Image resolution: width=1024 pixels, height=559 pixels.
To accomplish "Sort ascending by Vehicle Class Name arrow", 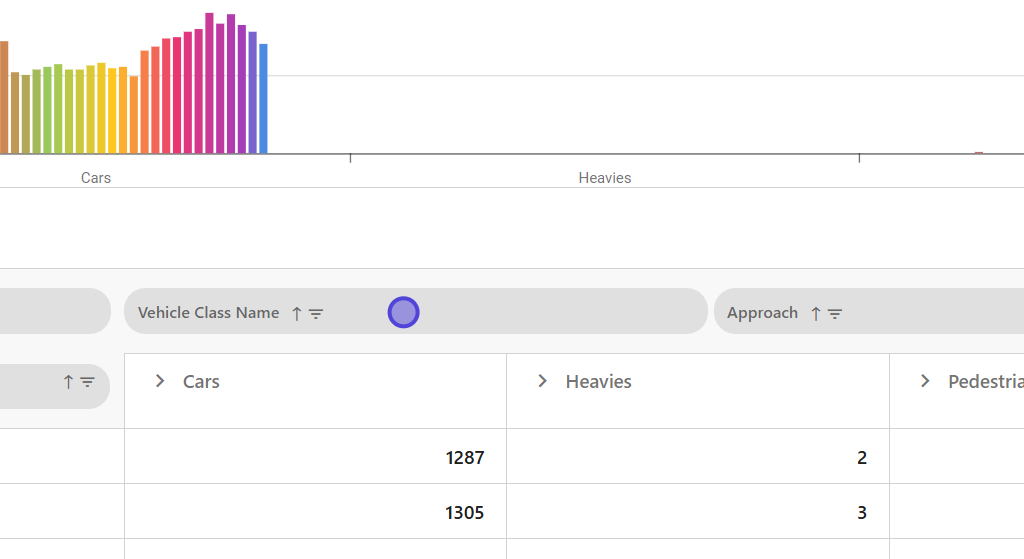I will (296, 313).
